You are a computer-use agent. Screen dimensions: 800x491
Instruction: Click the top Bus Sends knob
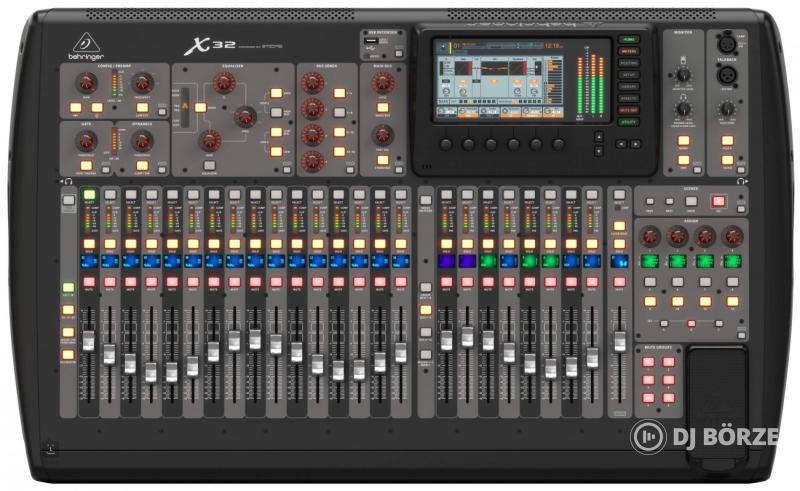313,82
